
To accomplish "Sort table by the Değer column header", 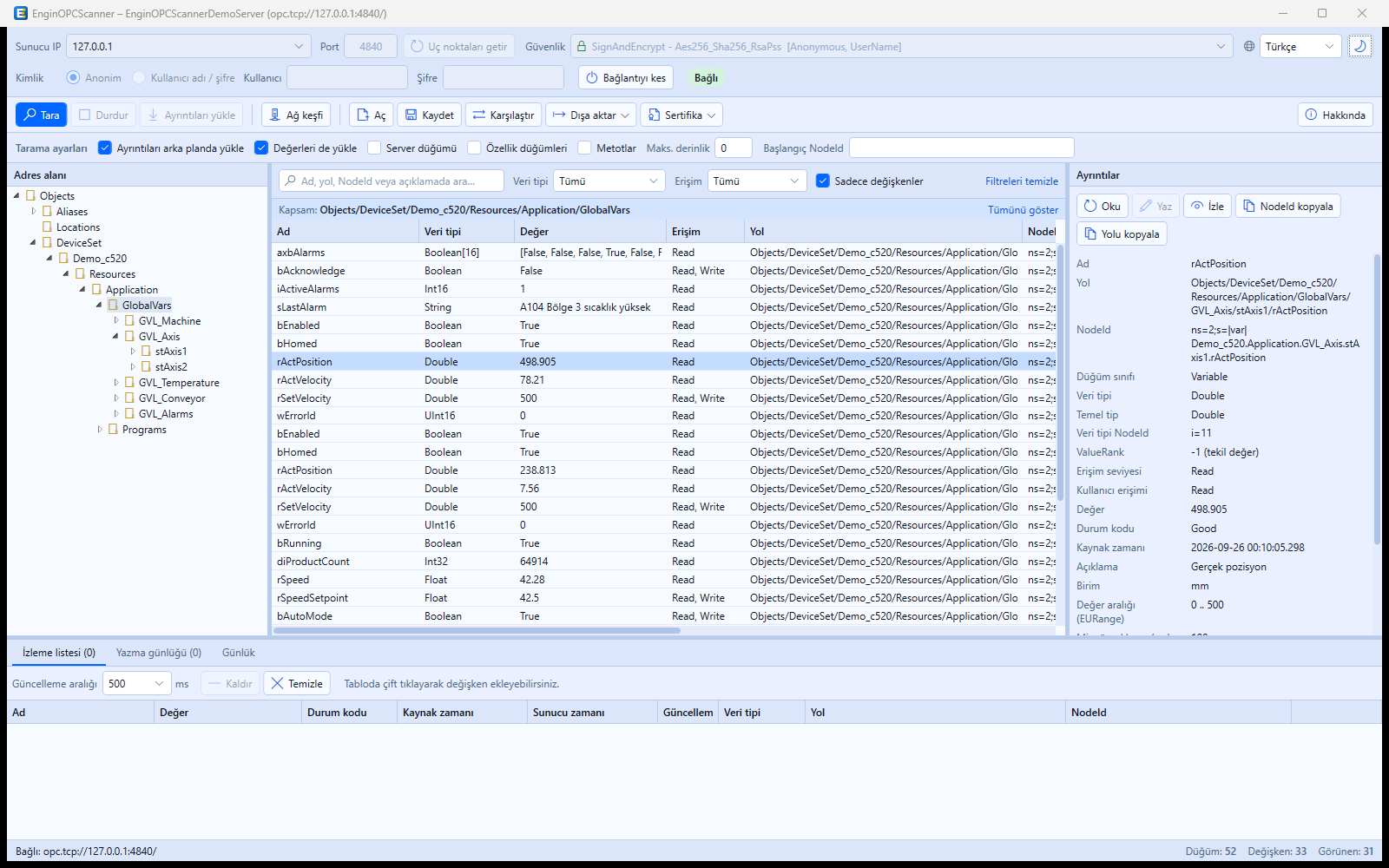I will (590, 232).
